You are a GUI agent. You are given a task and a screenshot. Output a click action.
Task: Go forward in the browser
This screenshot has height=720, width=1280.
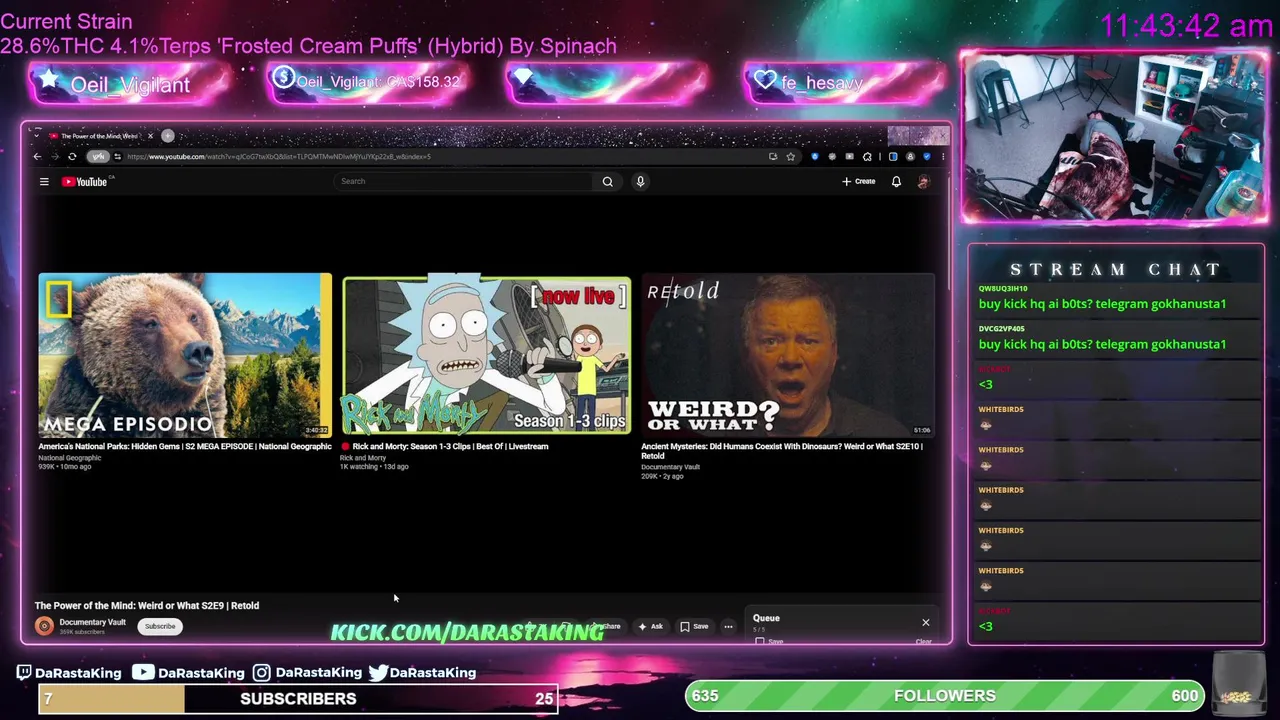tap(55, 156)
